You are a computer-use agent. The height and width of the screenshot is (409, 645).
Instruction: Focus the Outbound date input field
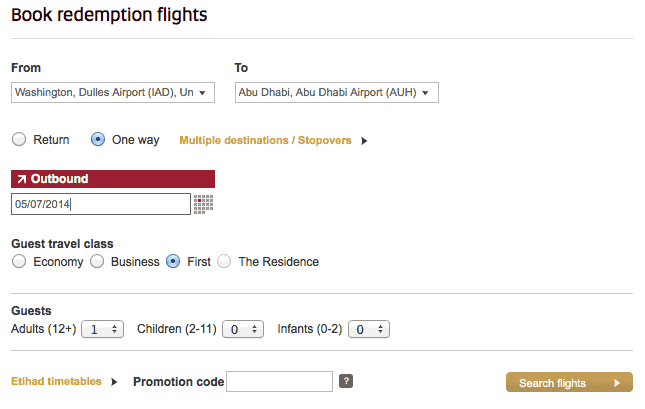pyautogui.click(x=101, y=204)
